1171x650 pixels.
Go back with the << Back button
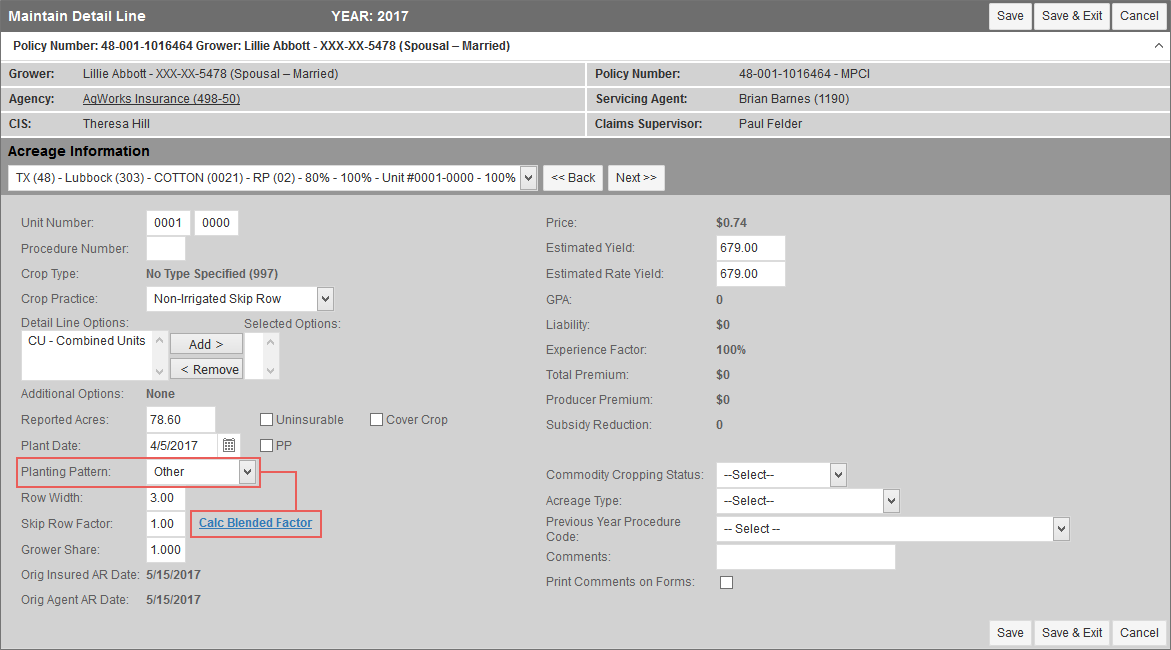click(573, 178)
